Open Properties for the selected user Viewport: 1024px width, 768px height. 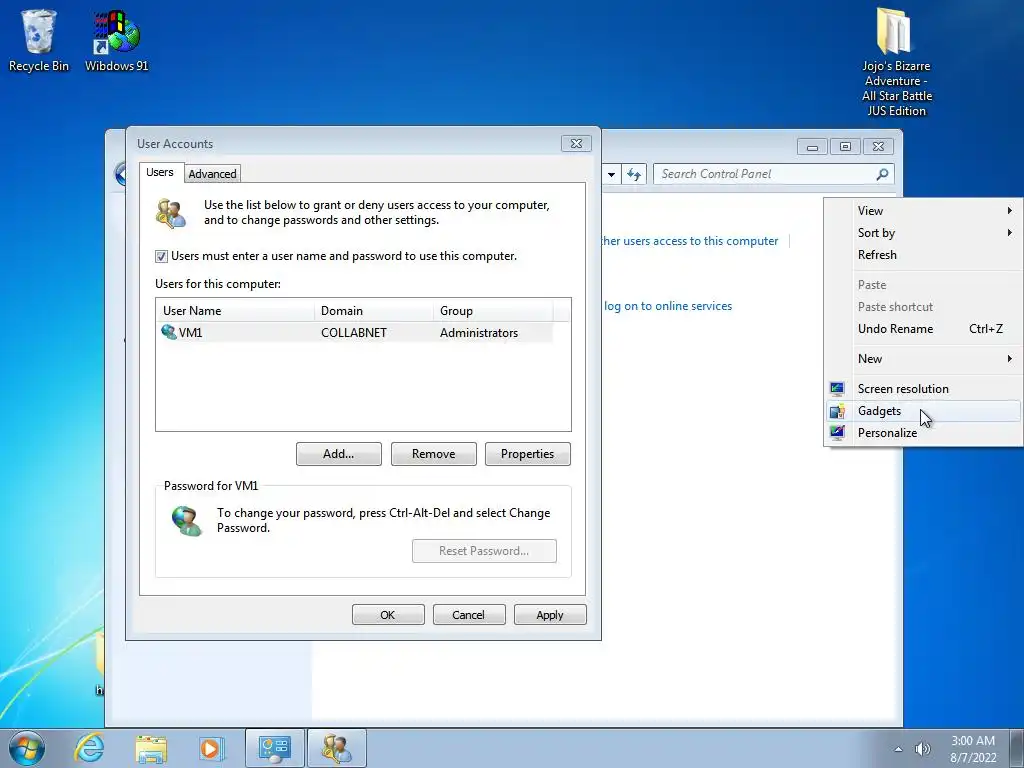pos(528,454)
